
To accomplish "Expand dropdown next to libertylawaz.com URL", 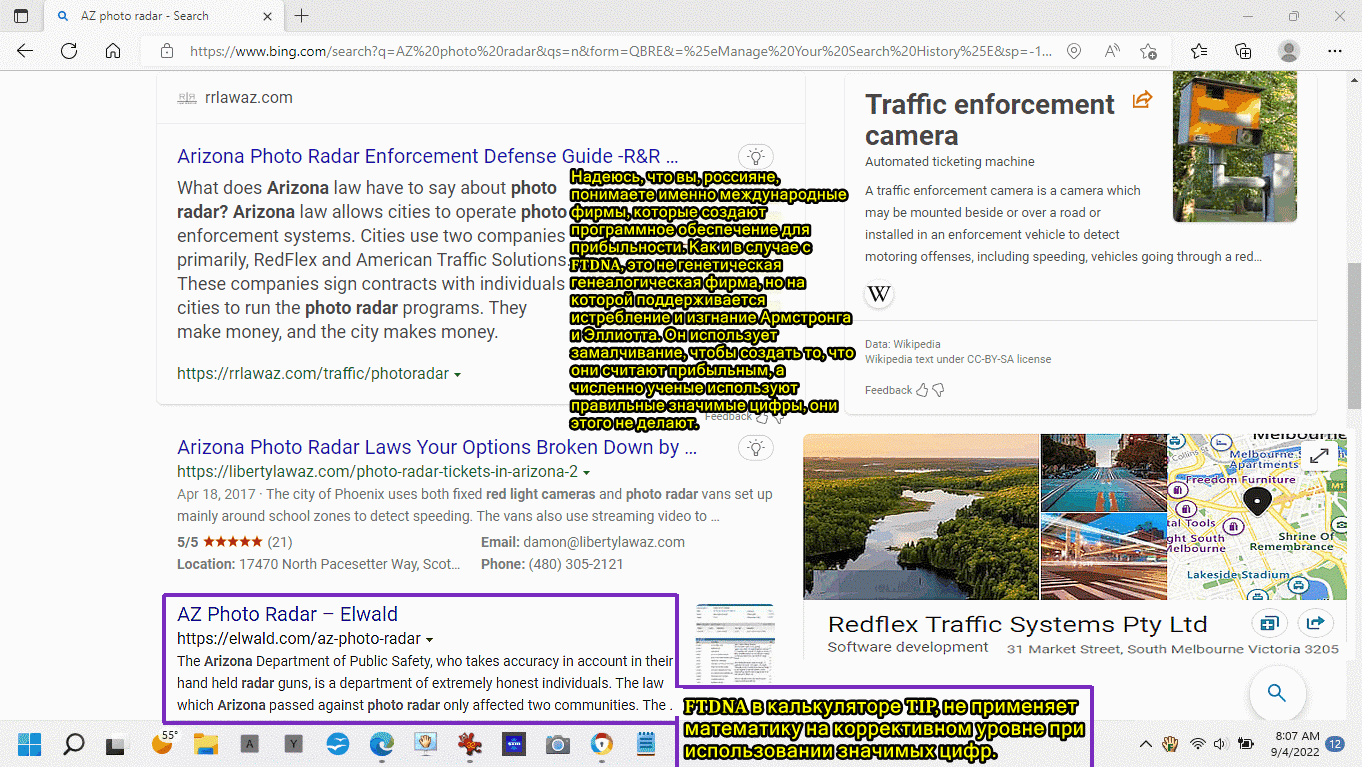I will (586, 472).
